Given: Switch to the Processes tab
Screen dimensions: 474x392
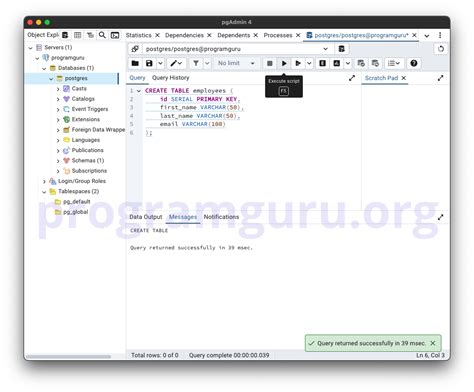Looking at the screenshot, I should (278, 35).
